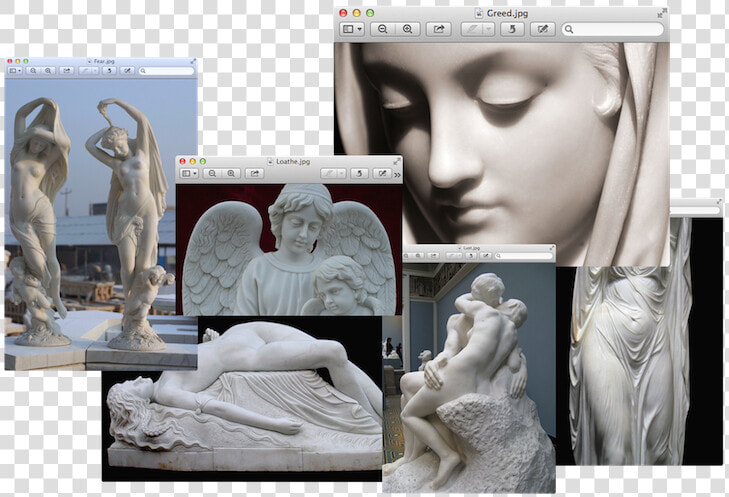Click the highlight tool in Lust.jpg window

click(450, 256)
